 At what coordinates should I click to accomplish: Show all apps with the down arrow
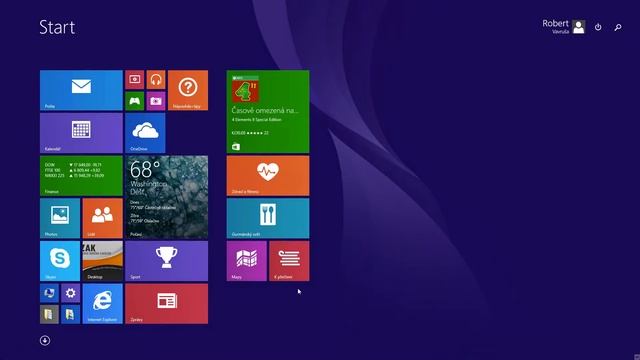[x=45, y=340]
